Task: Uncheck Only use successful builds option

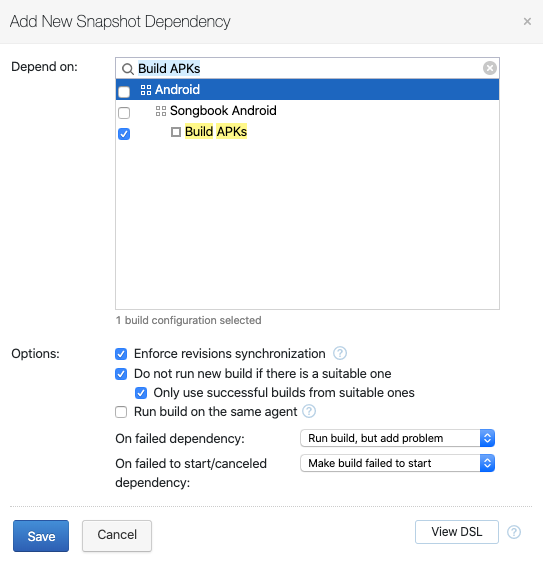Action: click(141, 393)
